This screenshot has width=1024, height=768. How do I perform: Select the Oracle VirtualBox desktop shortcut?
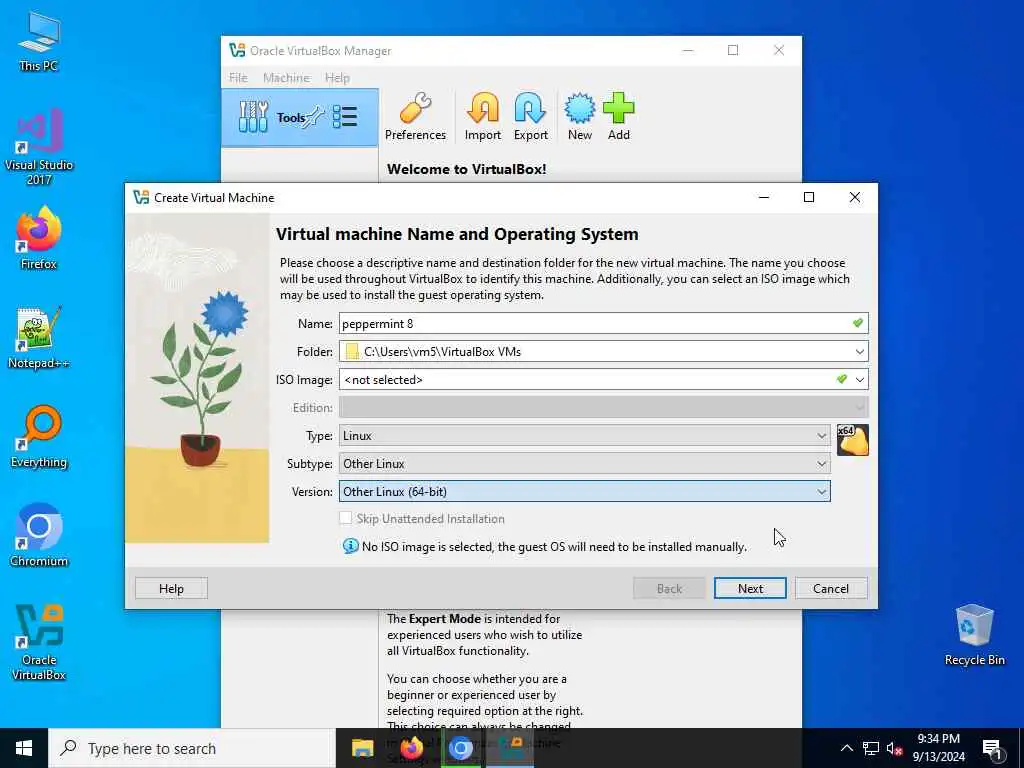39,643
